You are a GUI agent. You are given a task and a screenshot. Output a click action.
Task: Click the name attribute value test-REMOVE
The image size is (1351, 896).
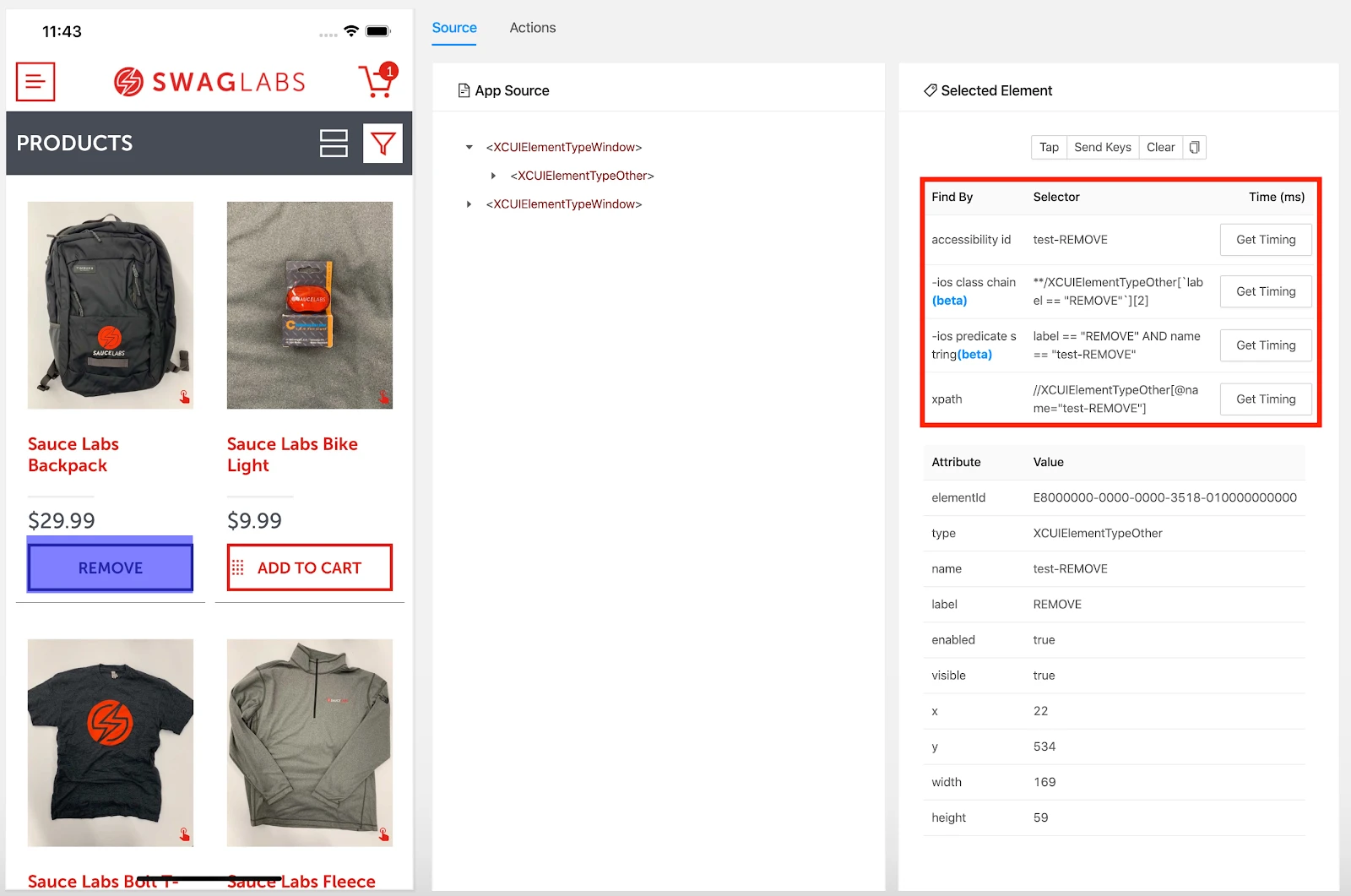[x=1070, y=569]
